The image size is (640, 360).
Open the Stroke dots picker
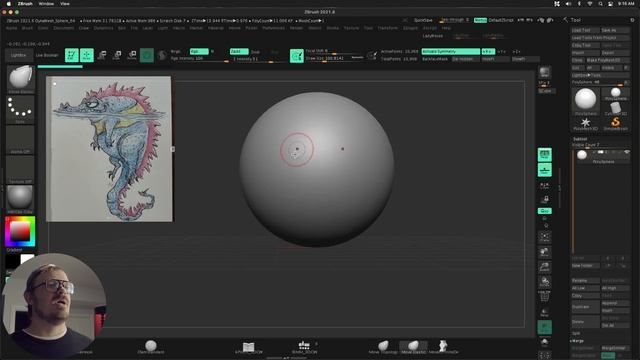(20, 109)
